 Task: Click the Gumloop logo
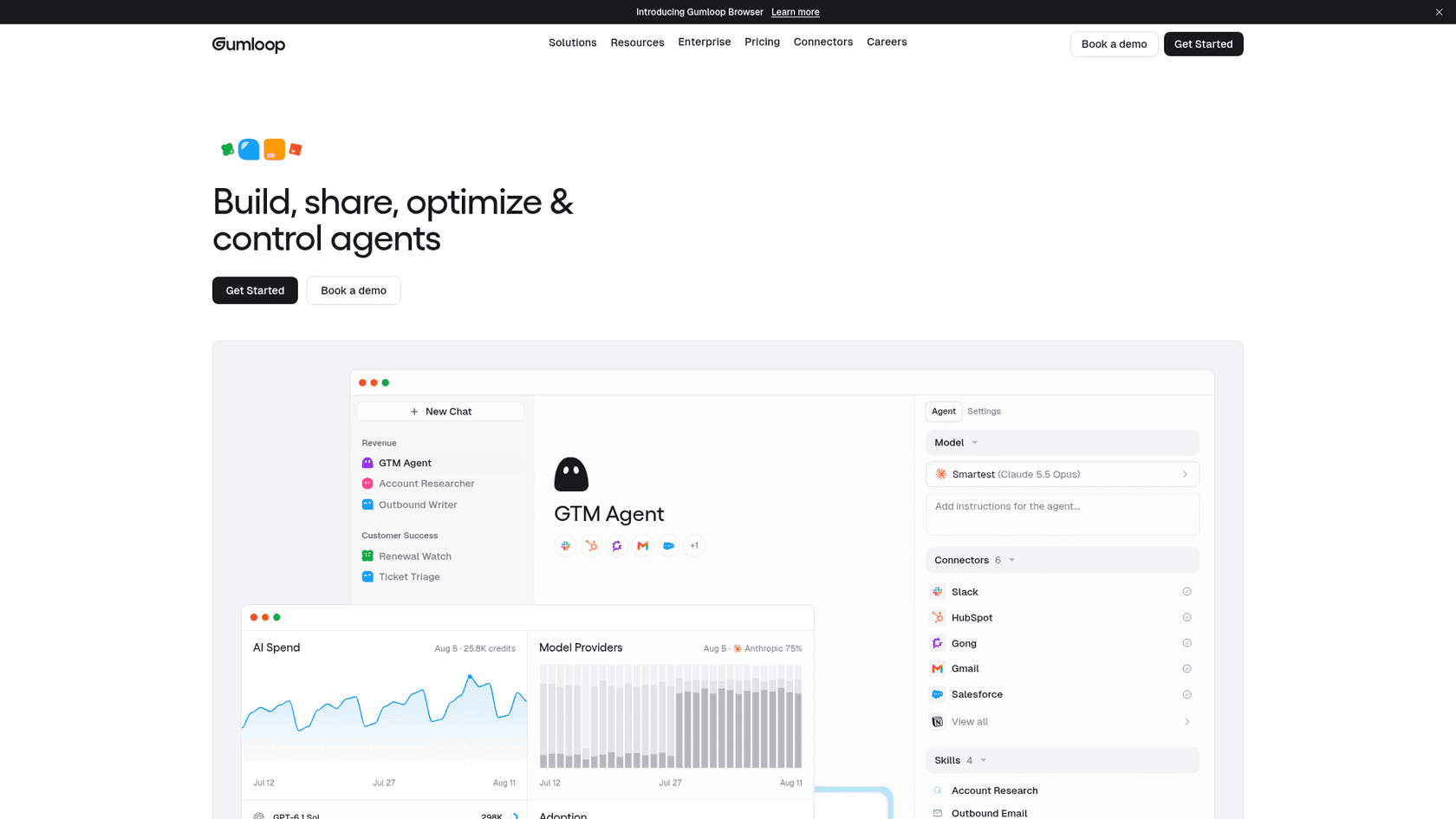tap(249, 44)
